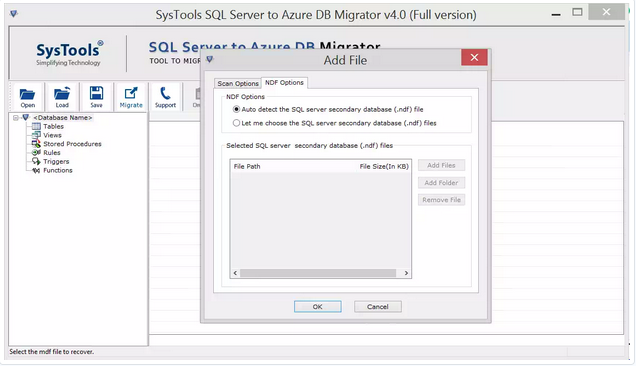Select the Tables tree item
Viewport: 636px width, 366px height.
[54, 126]
